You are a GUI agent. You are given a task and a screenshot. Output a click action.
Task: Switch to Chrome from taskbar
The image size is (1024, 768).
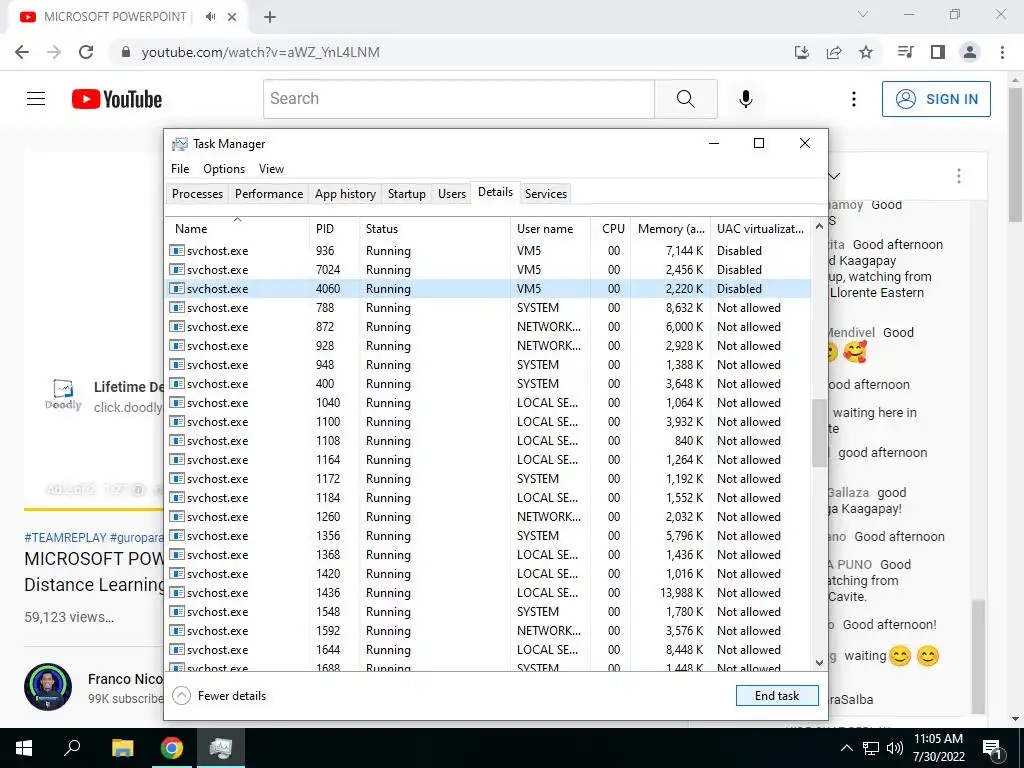(x=172, y=748)
